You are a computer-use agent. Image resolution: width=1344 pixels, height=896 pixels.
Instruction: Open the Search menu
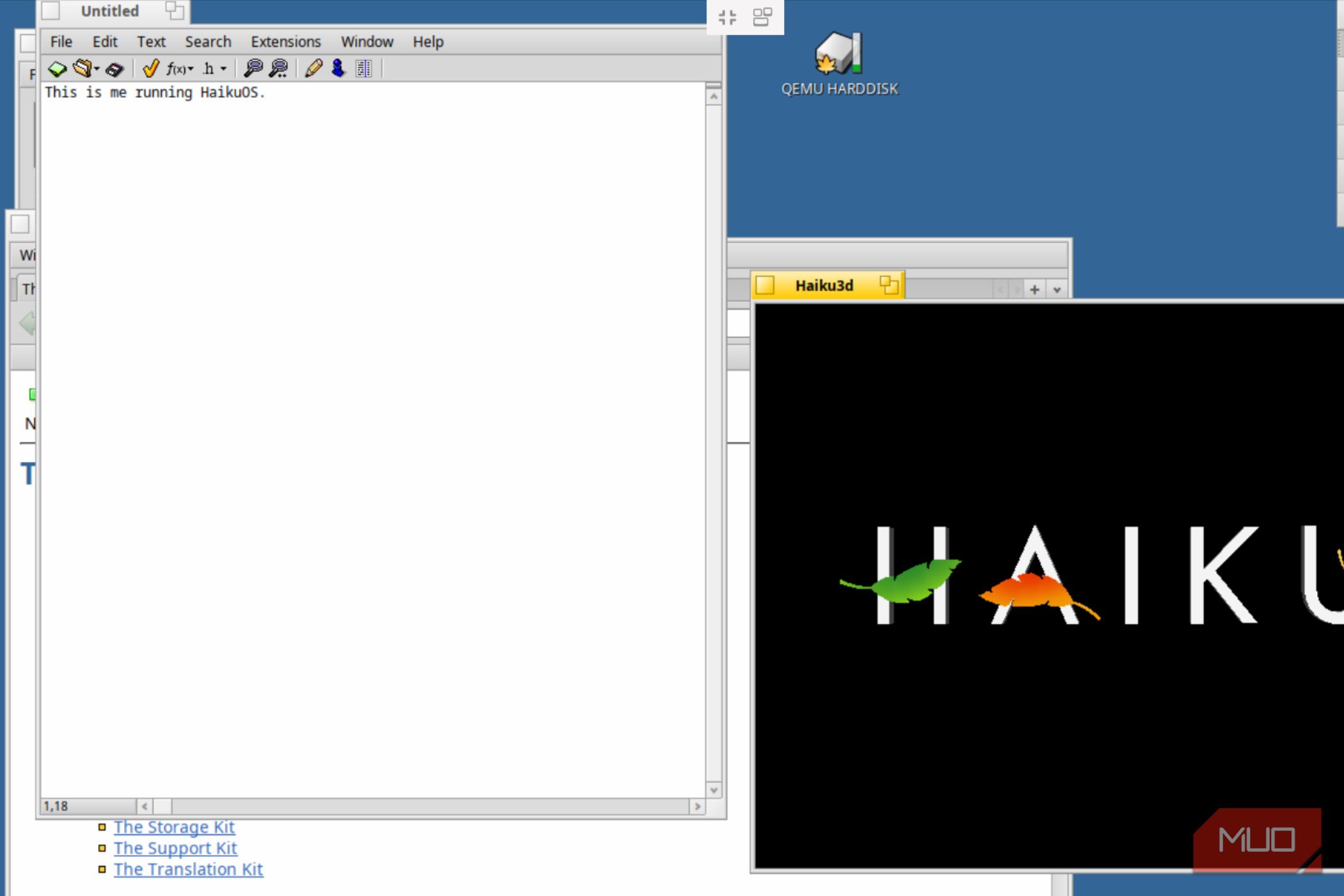[x=208, y=42]
